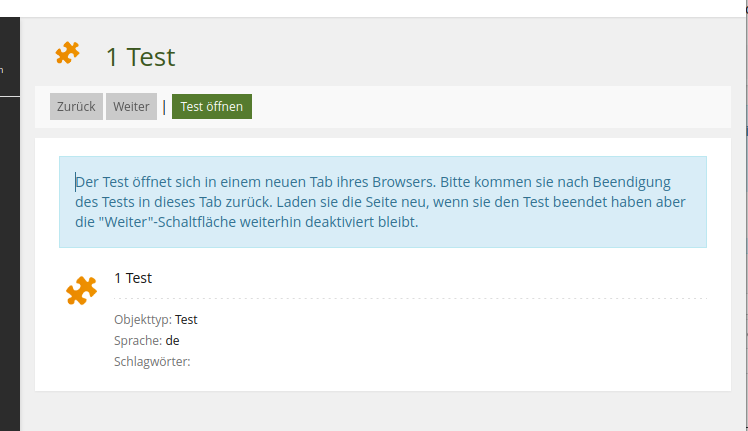Click the separator bar before Test öffnen

[164, 107]
